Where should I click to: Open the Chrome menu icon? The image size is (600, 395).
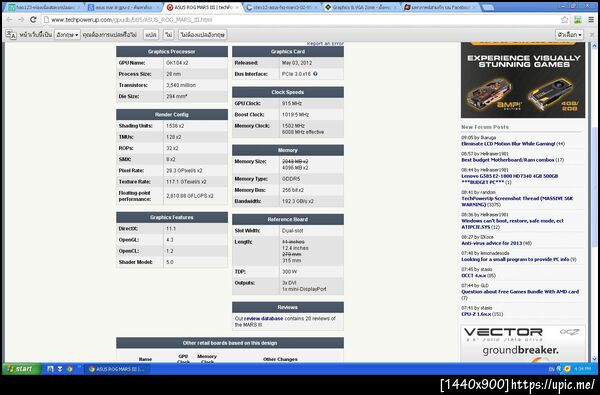pos(591,20)
